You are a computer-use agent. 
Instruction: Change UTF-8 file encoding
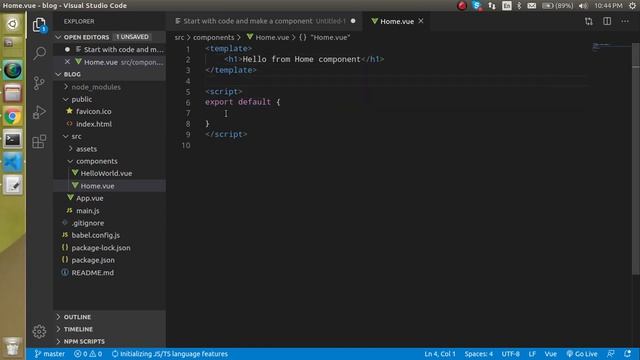tap(511, 354)
